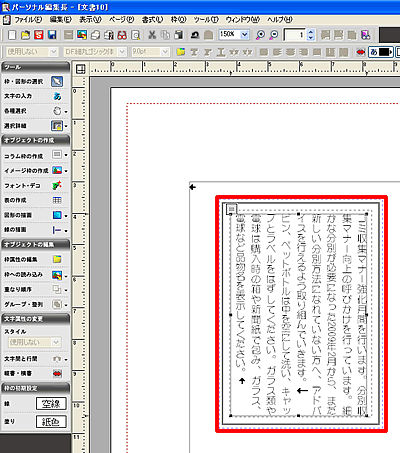Undo the last action from toolbar

point(195,35)
